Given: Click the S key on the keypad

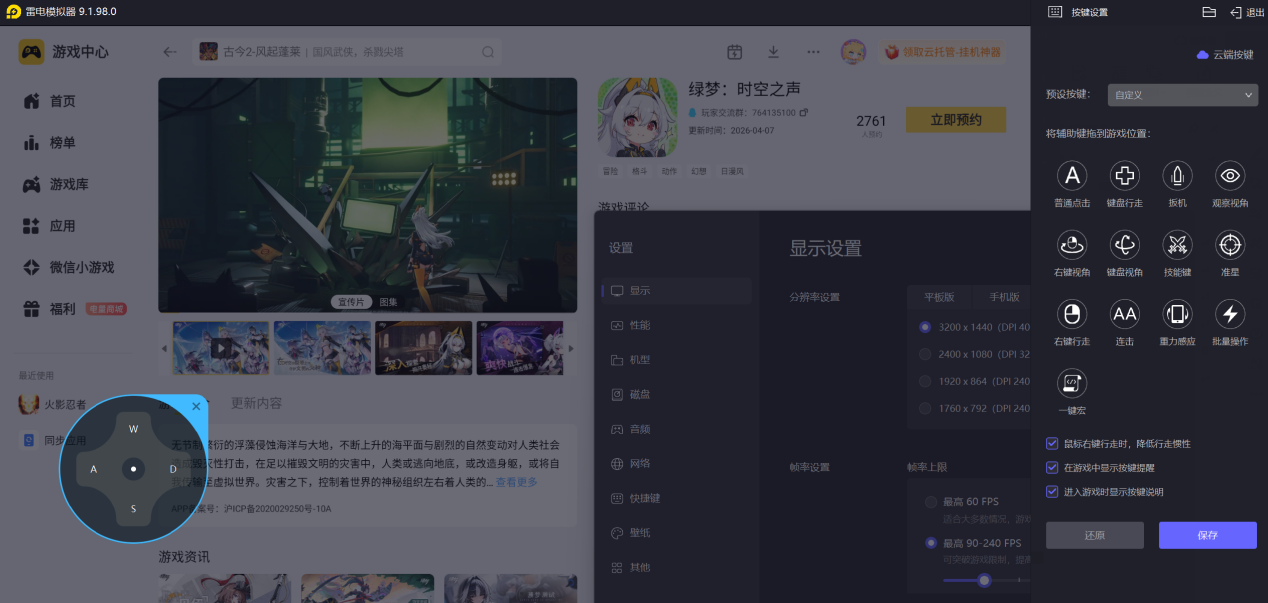Looking at the screenshot, I should (133, 508).
